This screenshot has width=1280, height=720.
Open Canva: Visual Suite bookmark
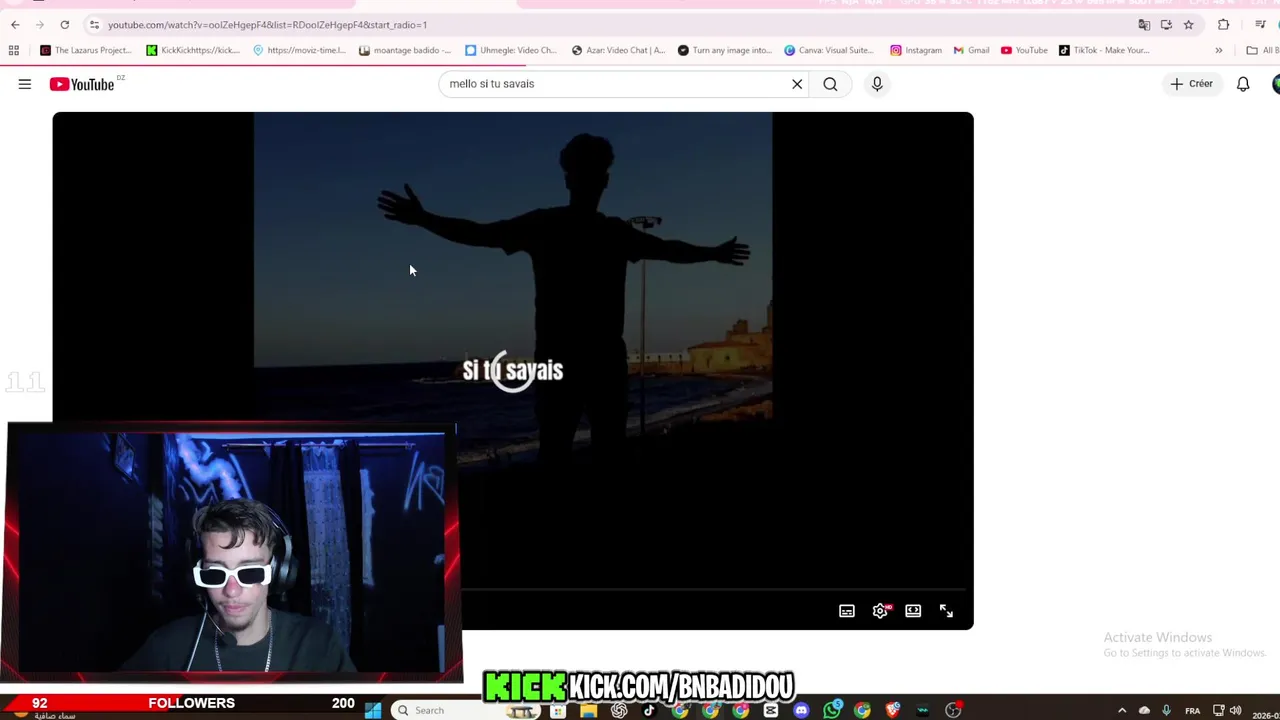[829, 50]
